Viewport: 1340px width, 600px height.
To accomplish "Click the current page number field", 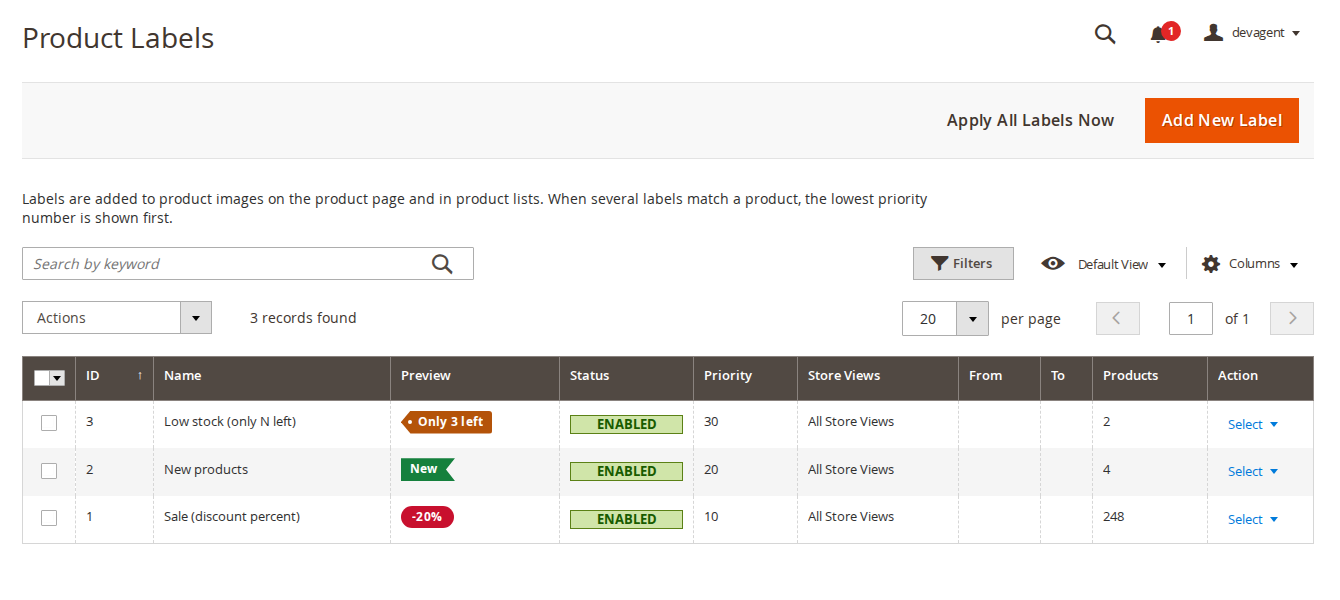I will pyautogui.click(x=1191, y=319).
